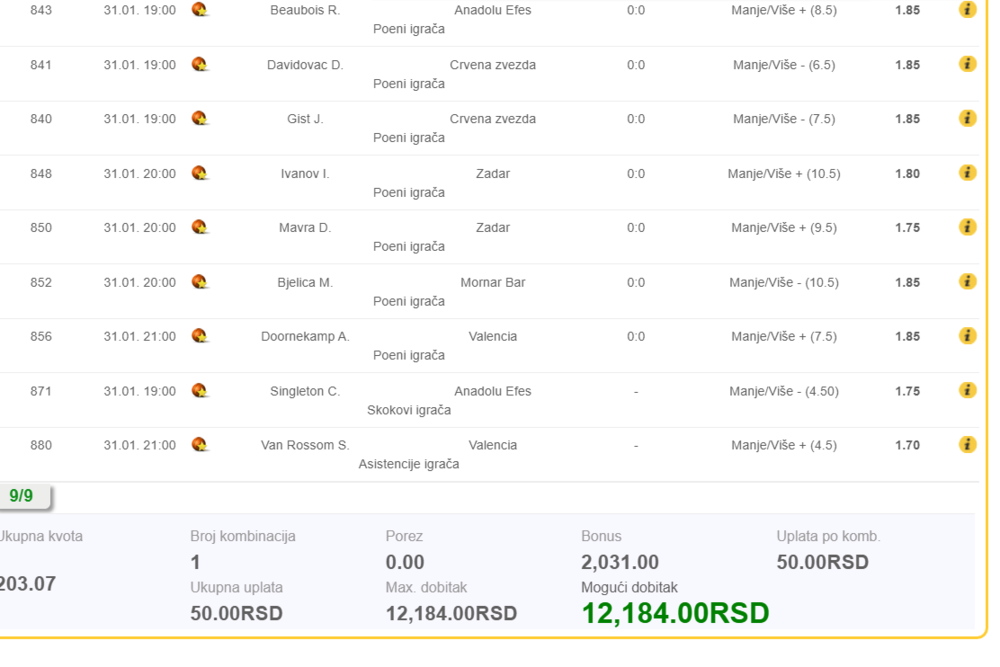
Task: Click Manje/Više - (4.50) selection
Action: pos(784,392)
